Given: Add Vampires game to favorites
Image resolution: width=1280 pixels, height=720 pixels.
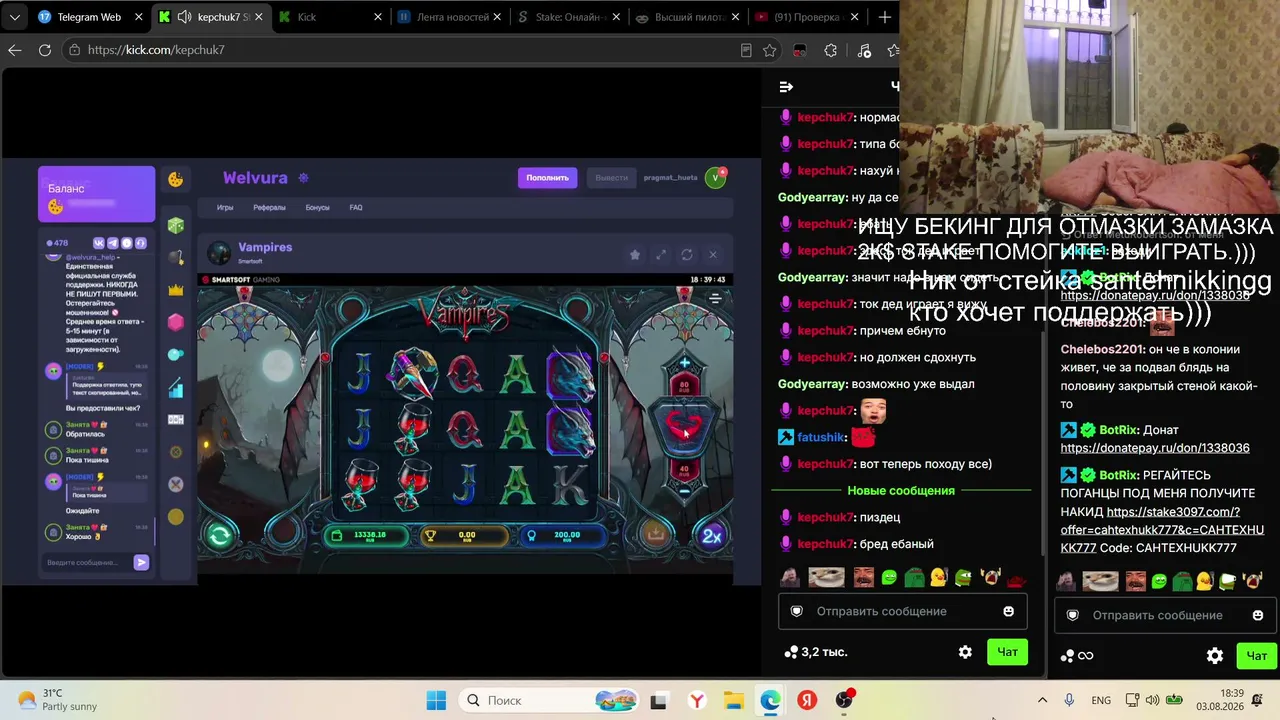Looking at the screenshot, I should click(x=634, y=255).
